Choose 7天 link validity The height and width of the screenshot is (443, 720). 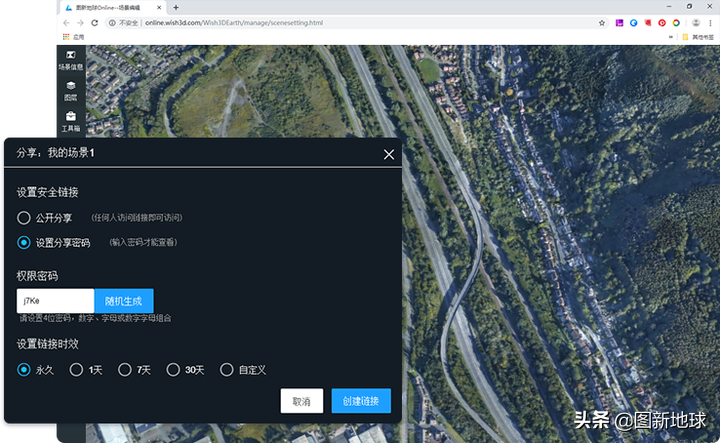pyautogui.click(x=124, y=370)
